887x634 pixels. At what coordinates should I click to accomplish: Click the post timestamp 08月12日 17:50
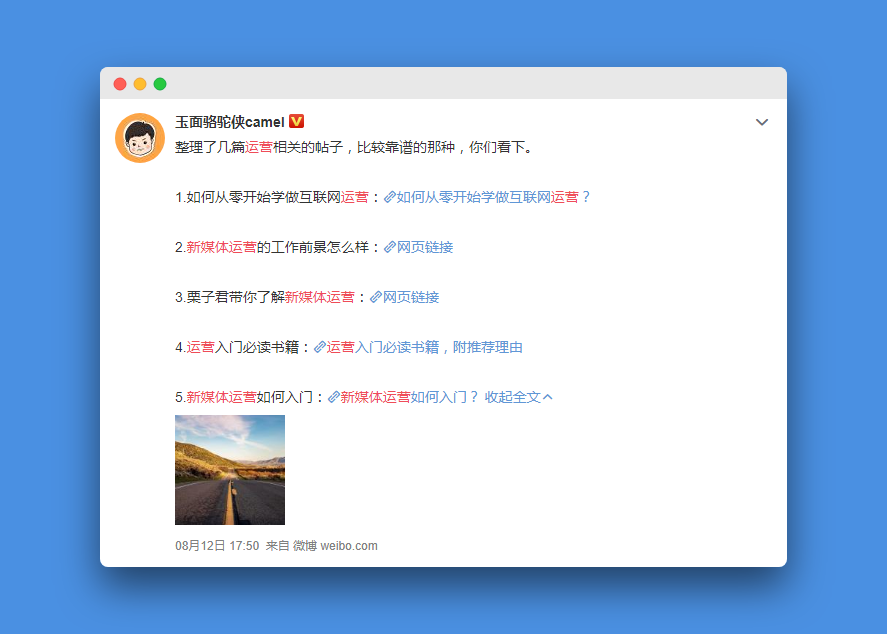click(x=217, y=546)
